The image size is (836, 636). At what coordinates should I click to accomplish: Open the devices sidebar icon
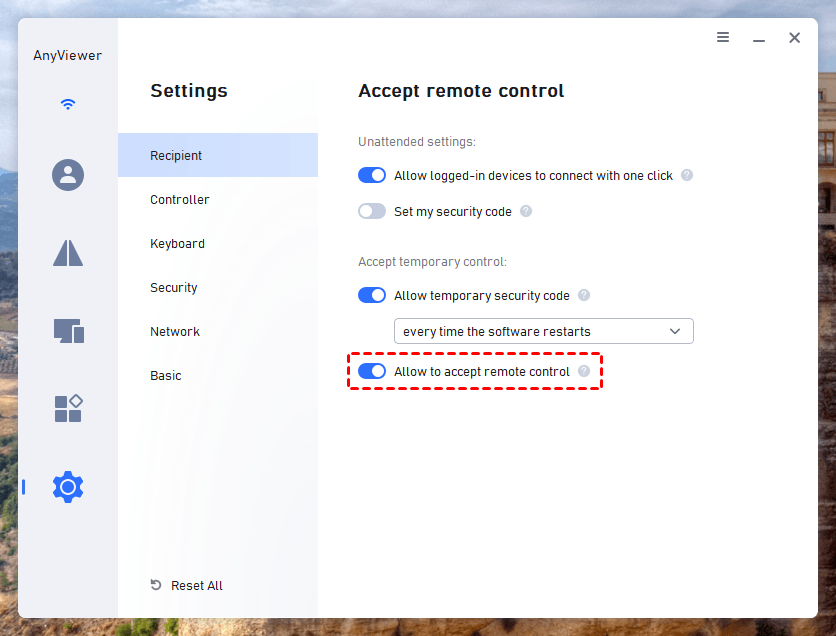(x=69, y=331)
